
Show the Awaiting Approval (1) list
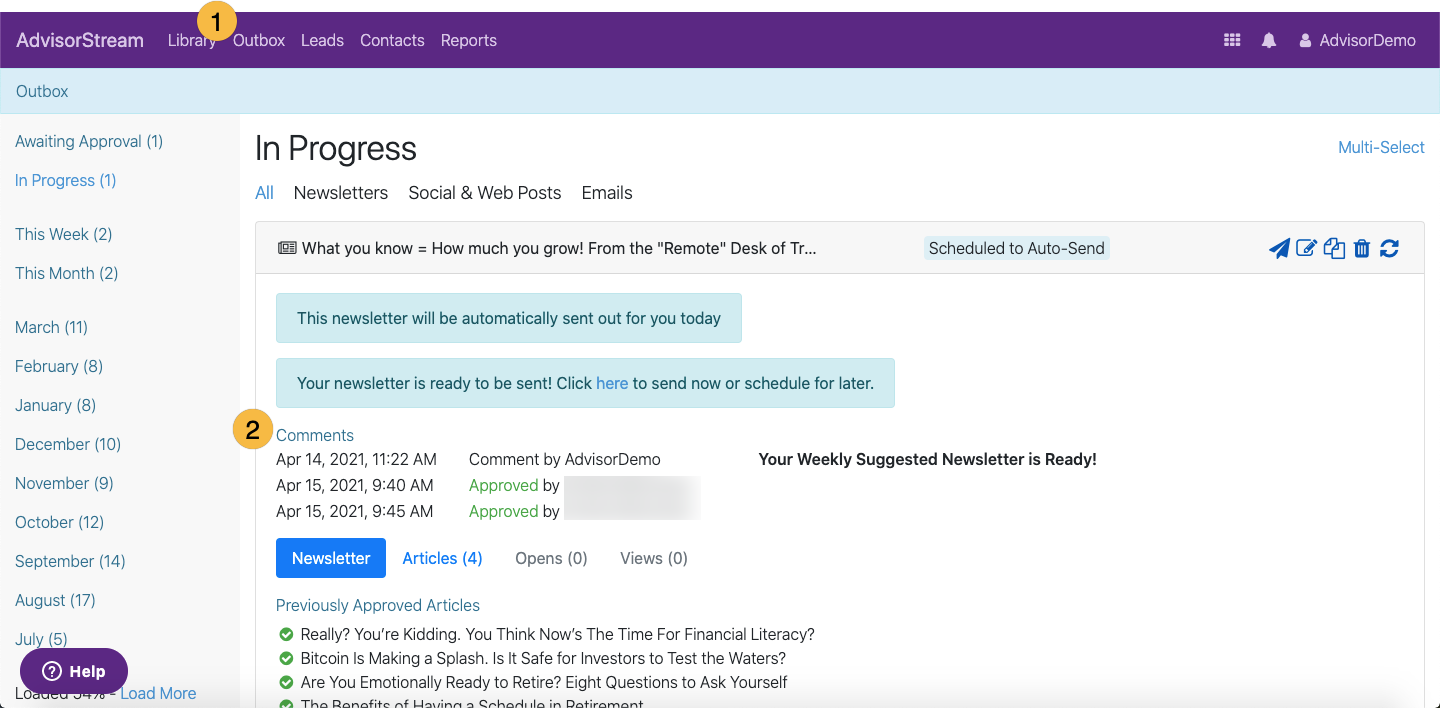point(89,141)
